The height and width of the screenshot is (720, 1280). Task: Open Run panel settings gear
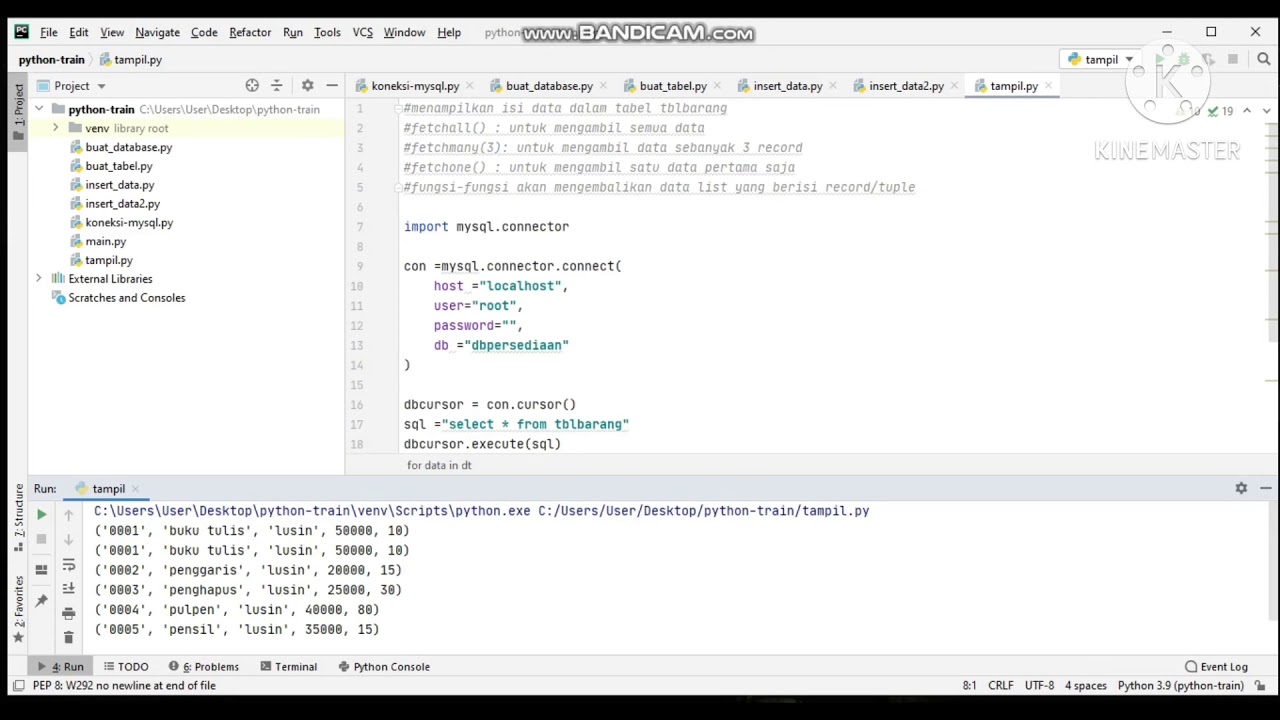point(1241,488)
